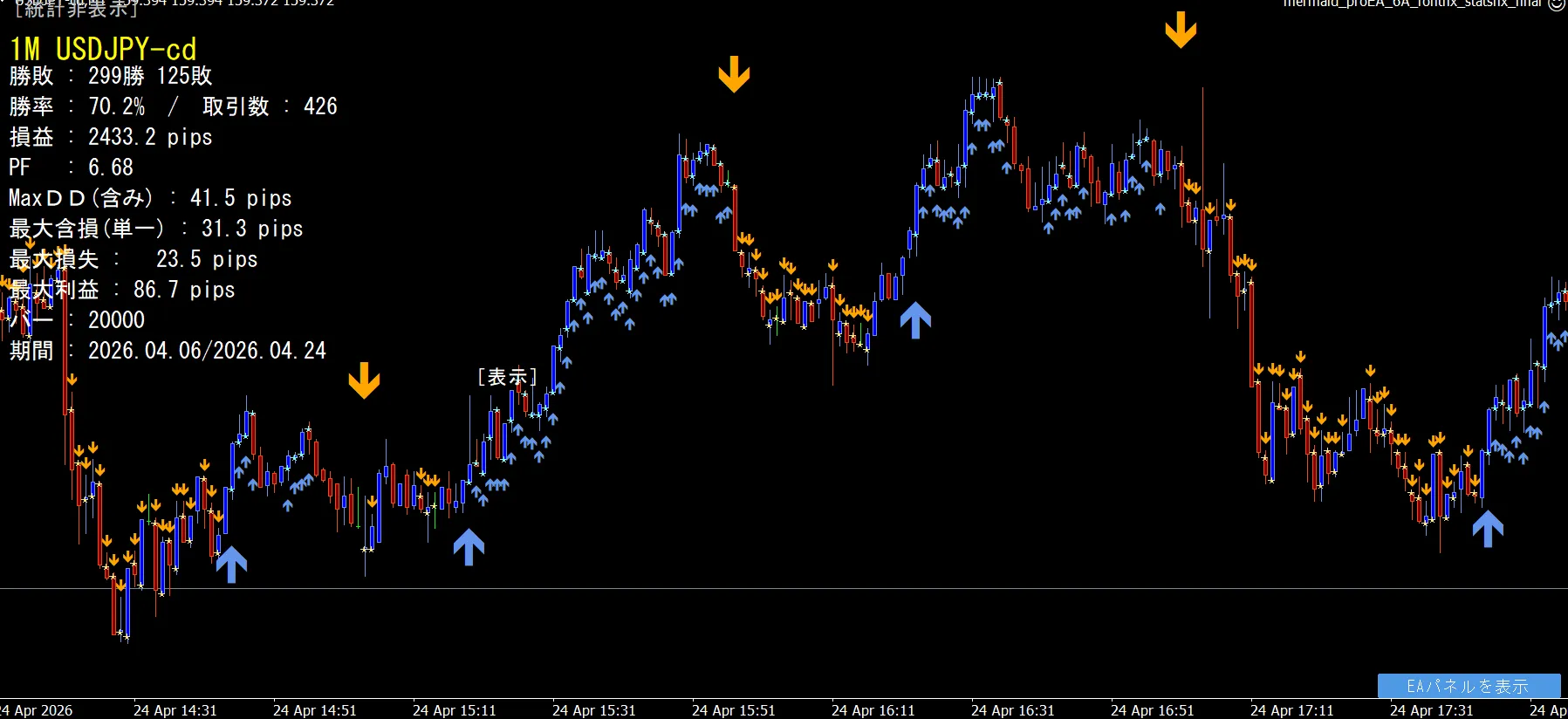Click the 期間 2026.04.06/2026.04.24 period line
Screen dimensions: 1568x719
pos(168,351)
